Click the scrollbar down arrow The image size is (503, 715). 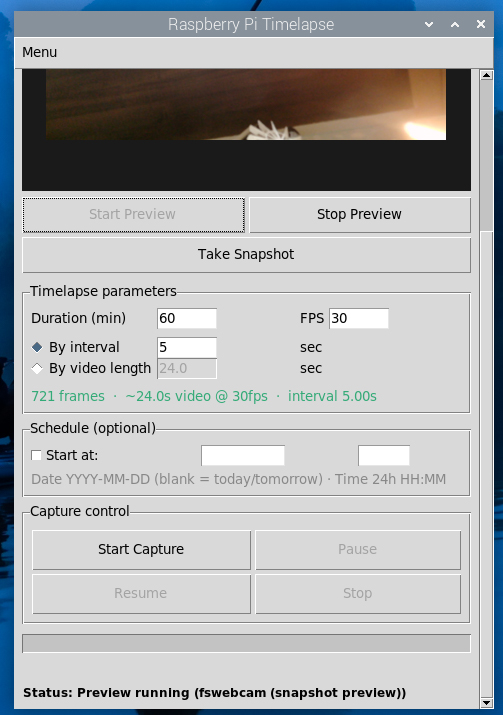(487, 703)
